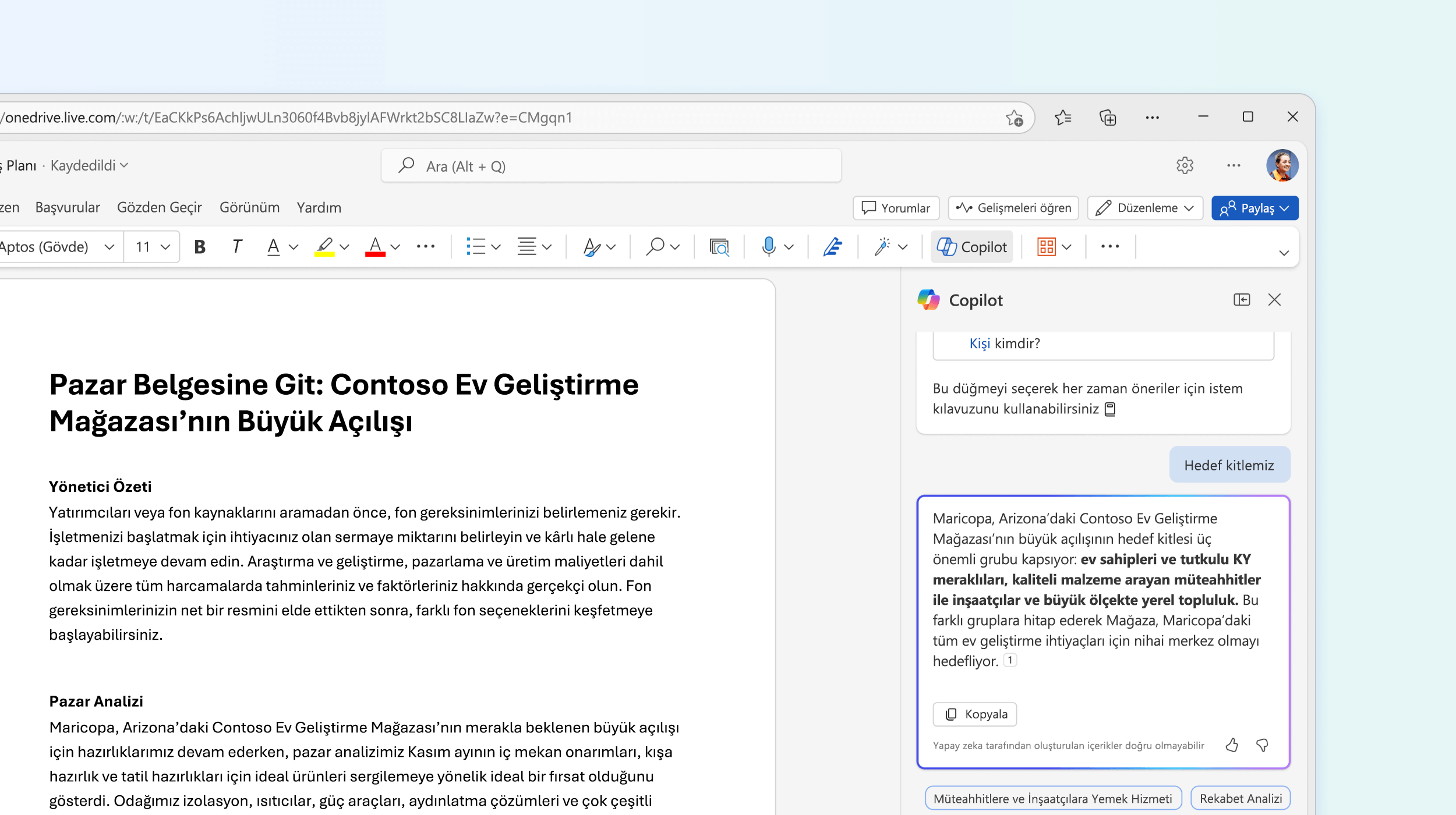Open the Başvurular tab
The width and height of the screenshot is (1456, 815).
point(68,207)
